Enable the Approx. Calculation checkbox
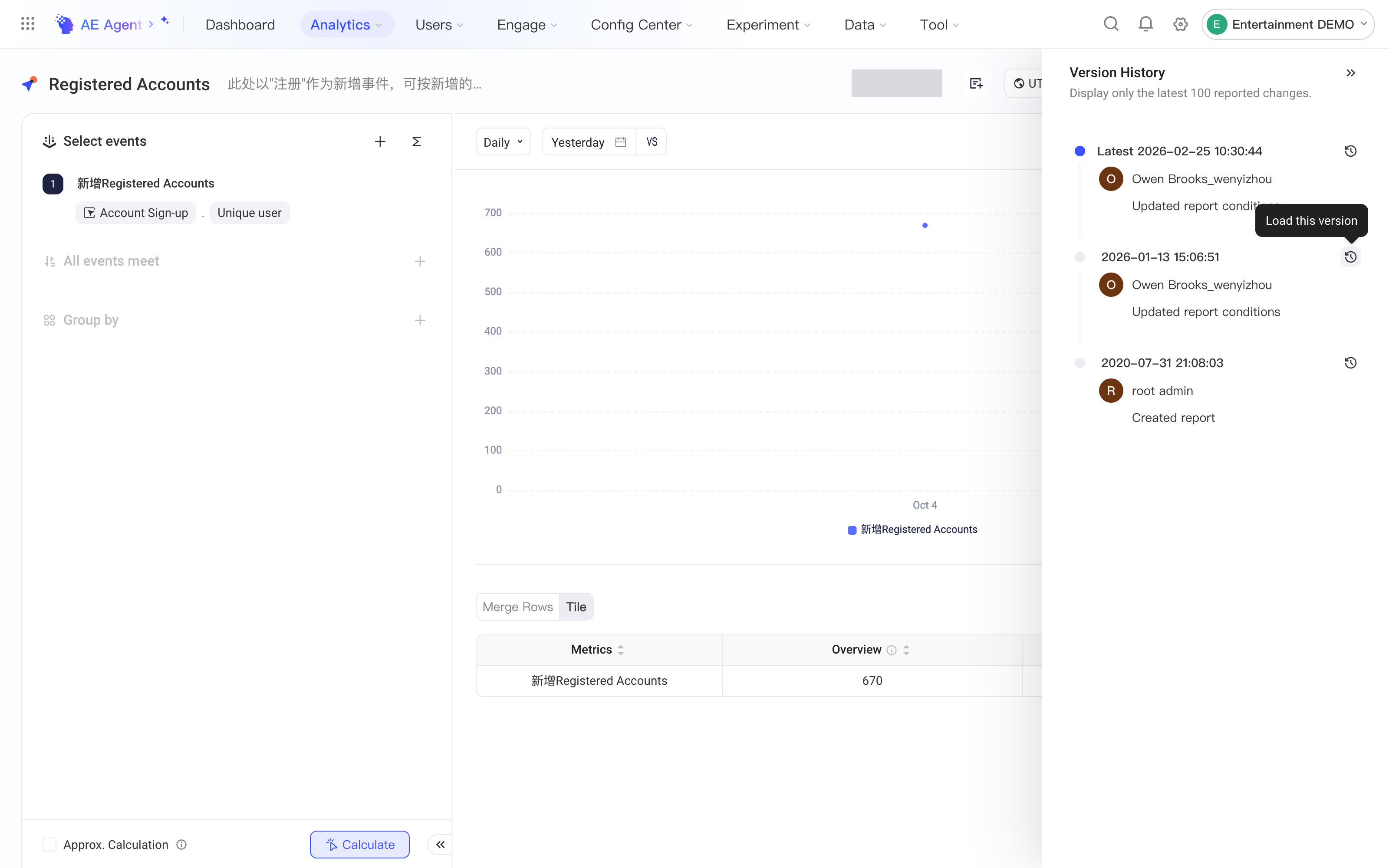This screenshot has height=868, width=1389. pyautogui.click(x=49, y=845)
